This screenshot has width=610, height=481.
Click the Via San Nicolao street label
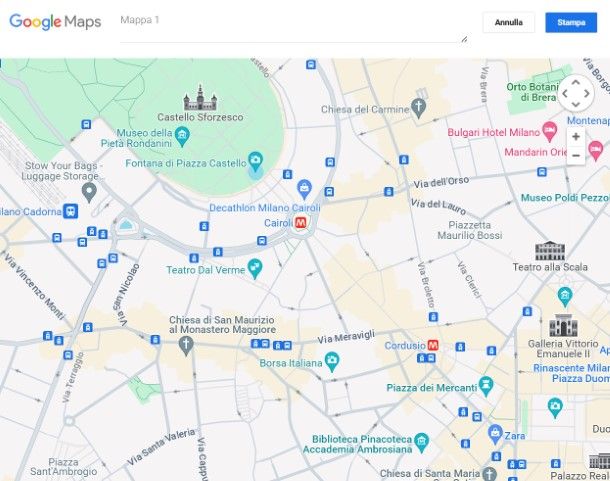(126, 295)
